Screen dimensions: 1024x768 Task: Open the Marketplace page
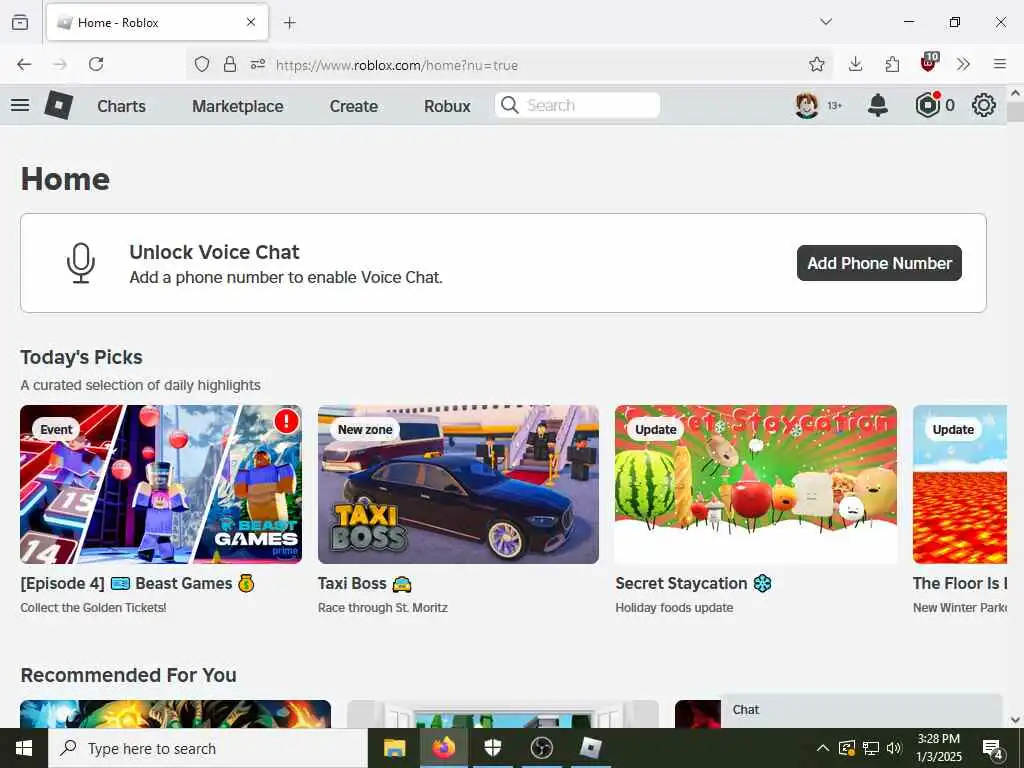(x=238, y=106)
